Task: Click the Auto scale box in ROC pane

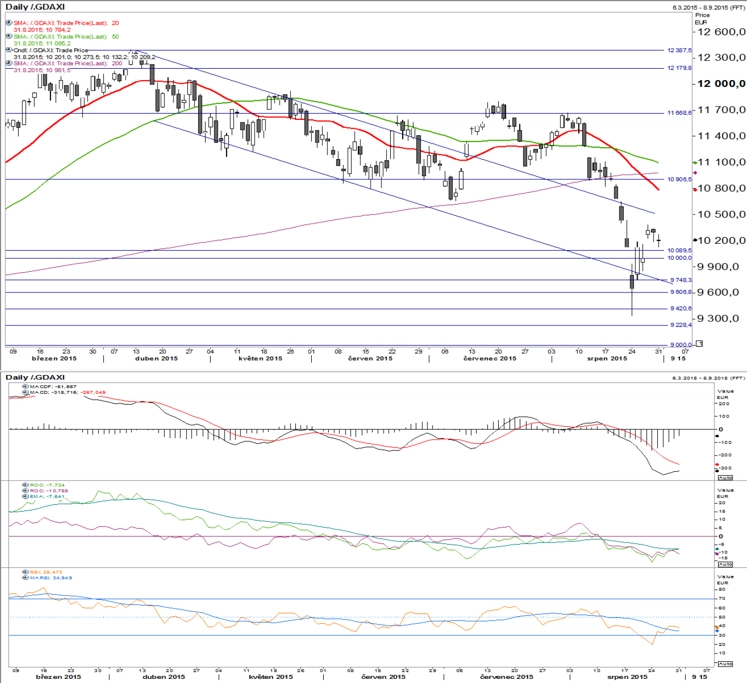Action: 725,564
